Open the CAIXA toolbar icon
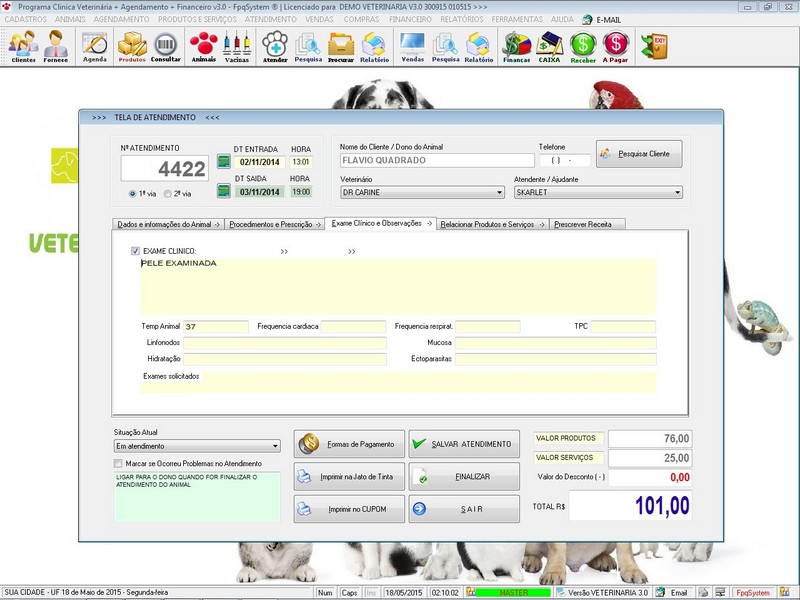The width and height of the screenshot is (800, 600). (549, 46)
